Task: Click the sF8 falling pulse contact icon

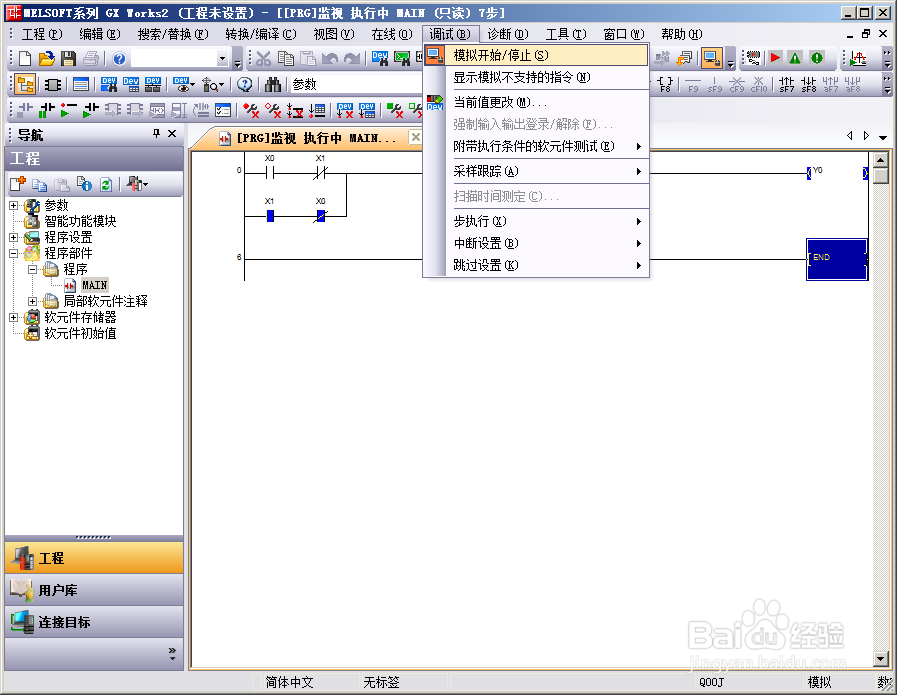Action: [x=808, y=85]
